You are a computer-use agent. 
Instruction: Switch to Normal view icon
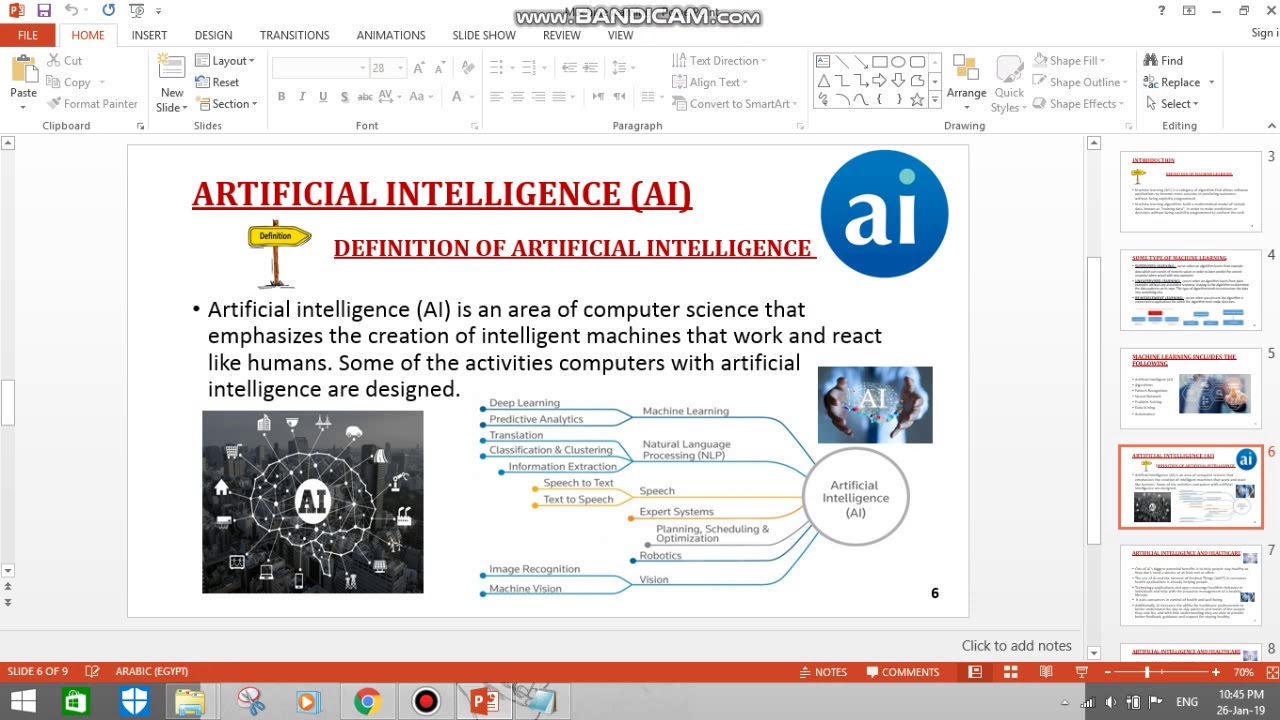point(974,672)
